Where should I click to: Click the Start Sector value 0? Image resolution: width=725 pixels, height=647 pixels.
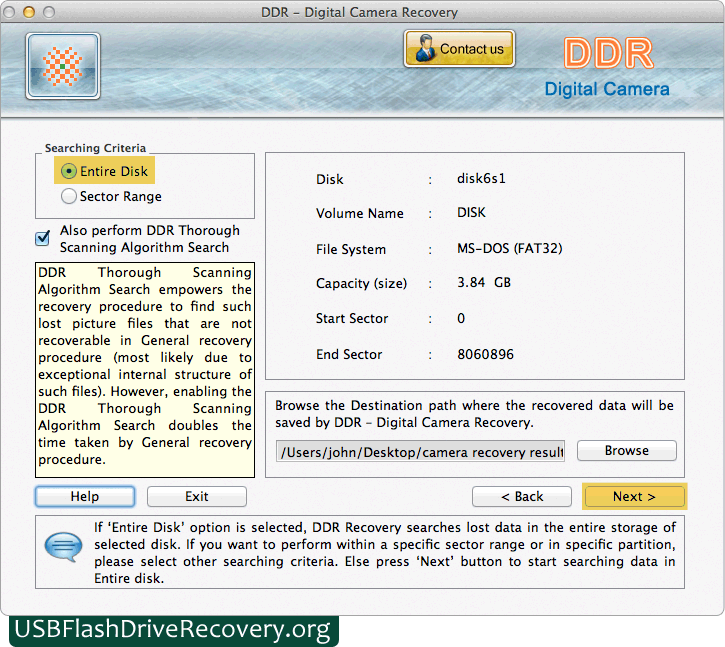pyautogui.click(x=461, y=318)
